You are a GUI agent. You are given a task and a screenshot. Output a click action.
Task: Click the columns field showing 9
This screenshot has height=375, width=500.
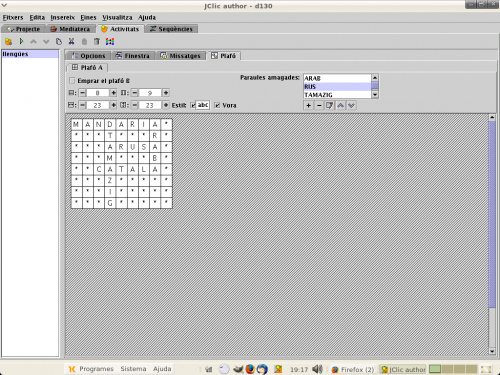[150, 93]
